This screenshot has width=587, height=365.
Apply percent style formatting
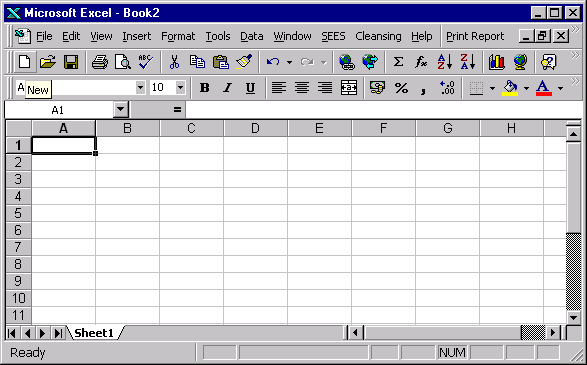[x=401, y=88]
